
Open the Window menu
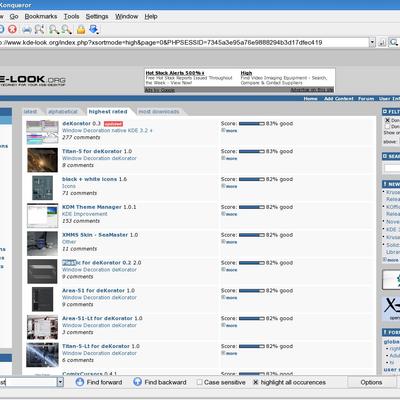click(x=126, y=16)
